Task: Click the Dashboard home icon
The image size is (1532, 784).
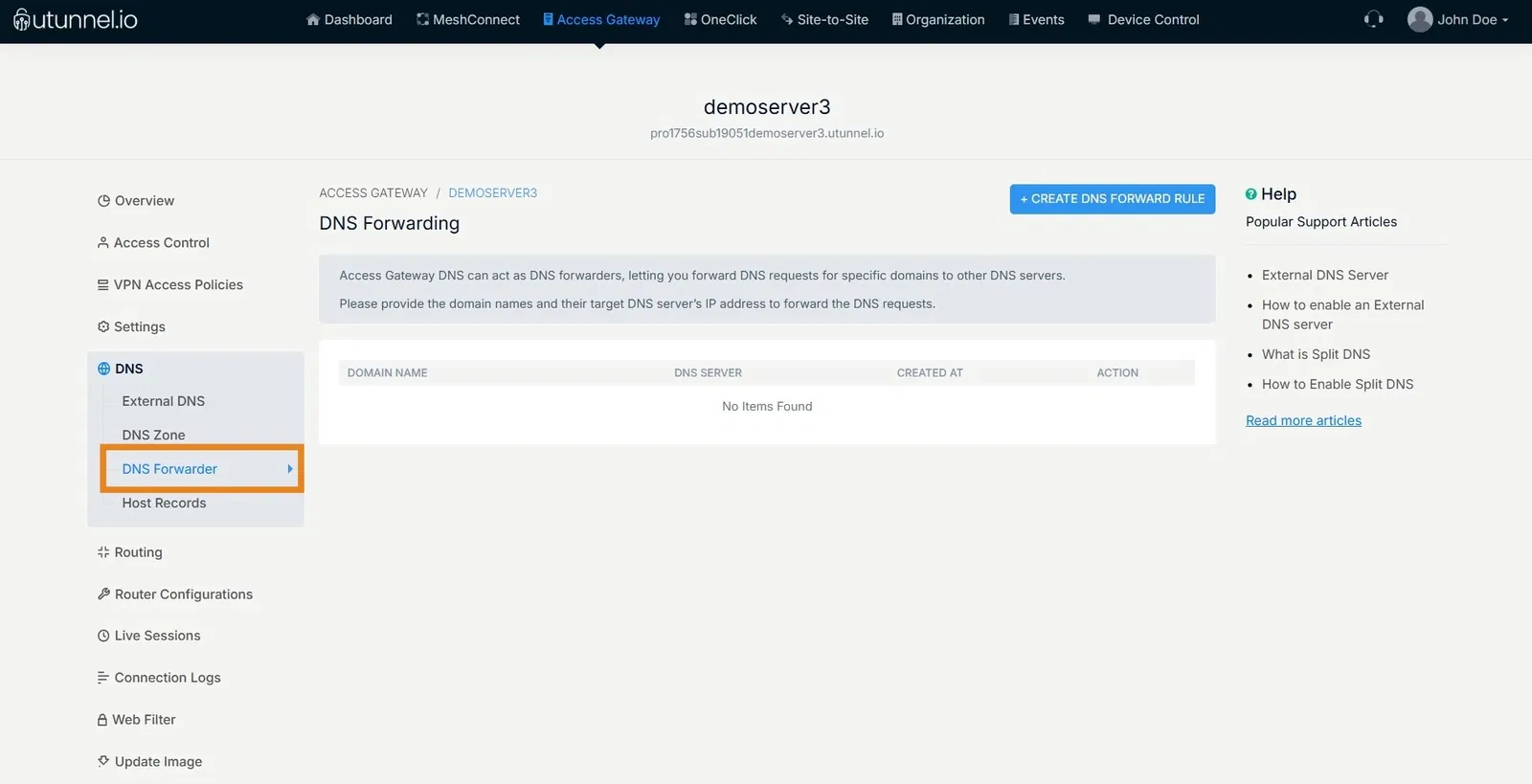Action: coord(312,19)
